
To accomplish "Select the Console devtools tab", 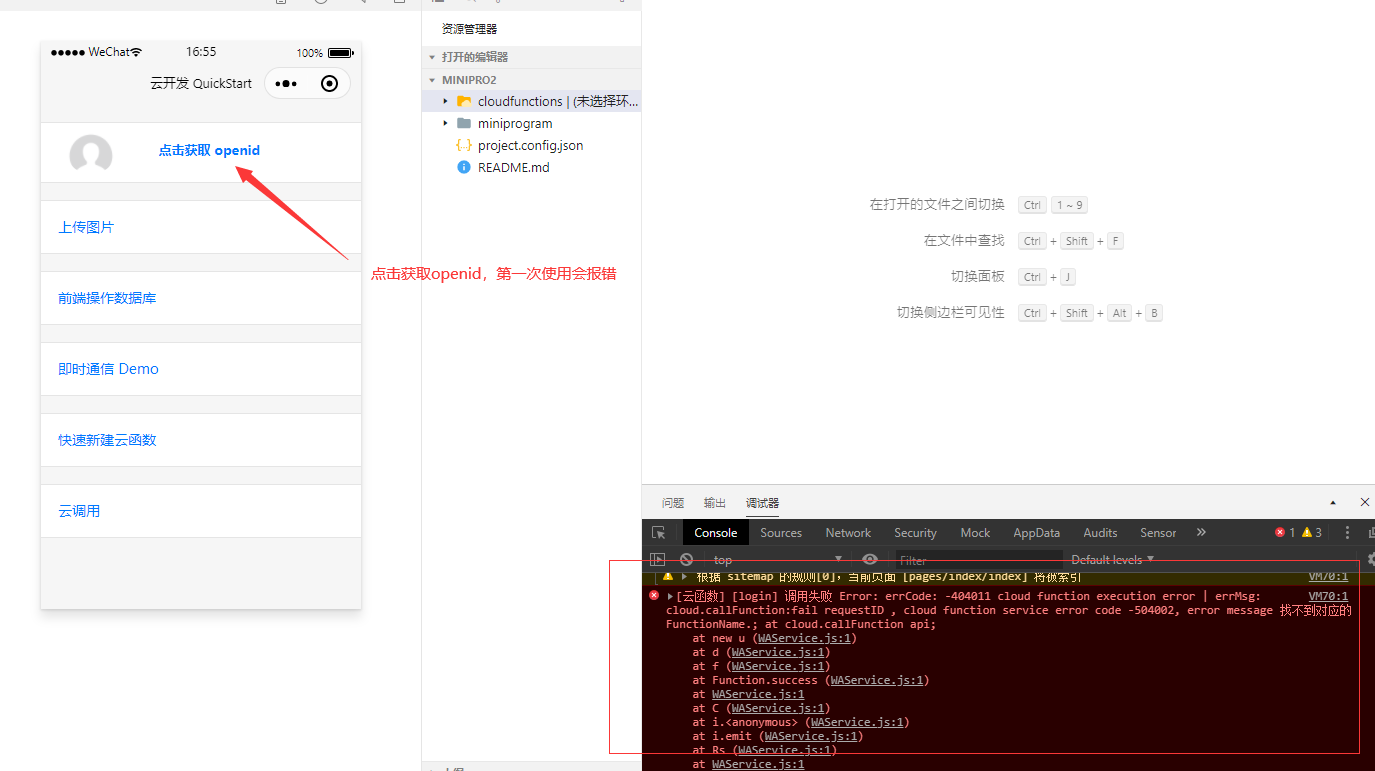I will [x=716, y=533].
